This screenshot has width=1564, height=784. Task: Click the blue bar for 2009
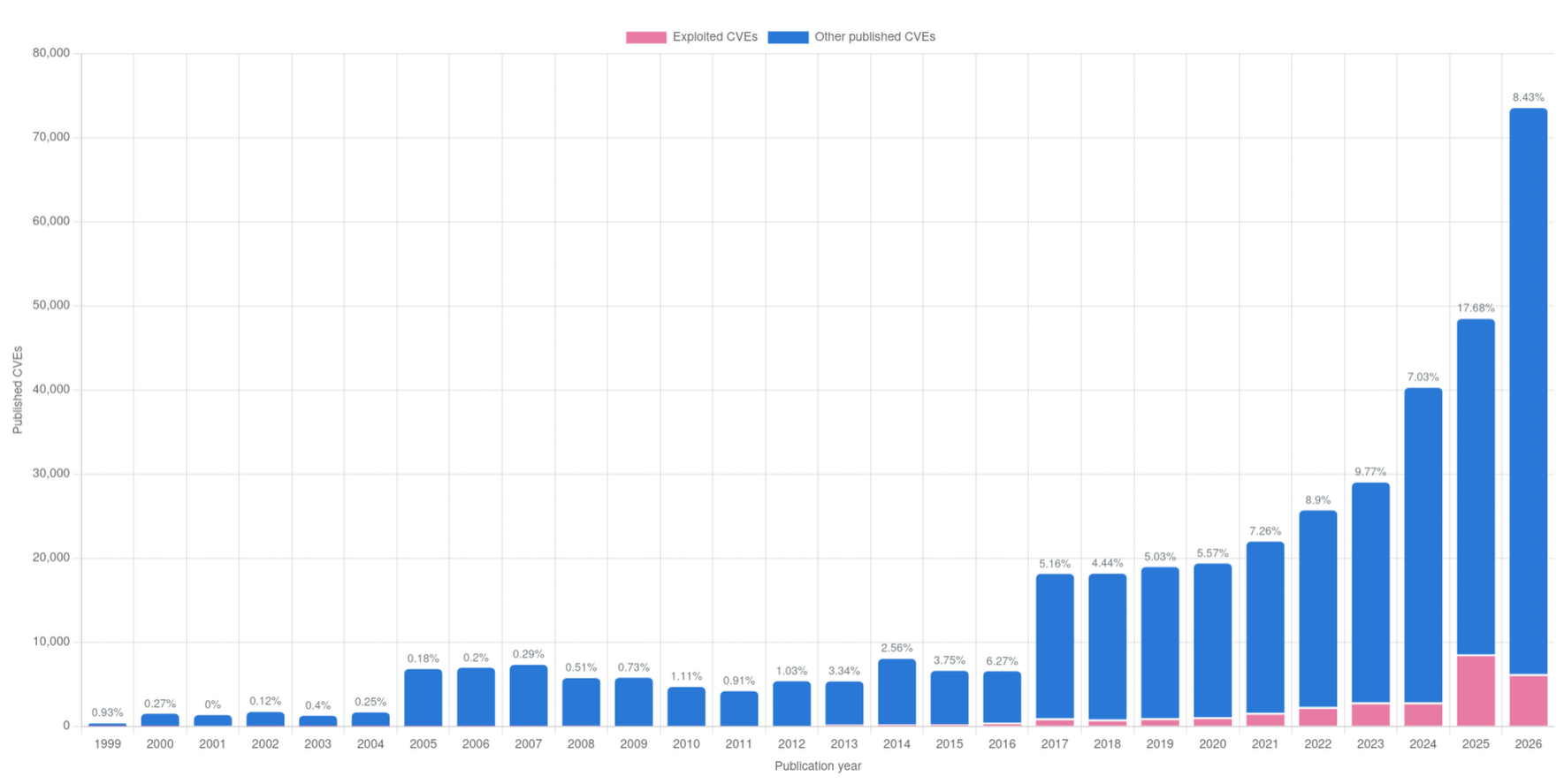pyautogui.click(x=634, y=702)
